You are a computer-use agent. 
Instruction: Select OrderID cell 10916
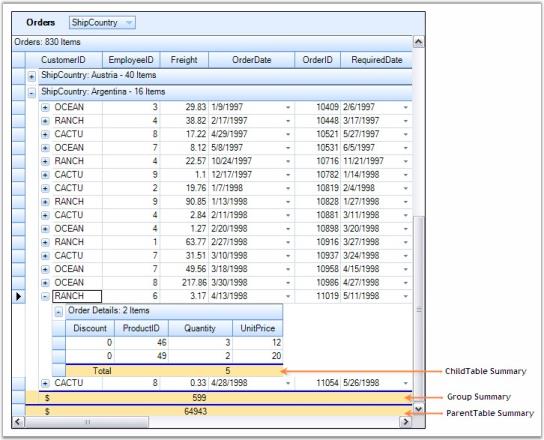317,242
